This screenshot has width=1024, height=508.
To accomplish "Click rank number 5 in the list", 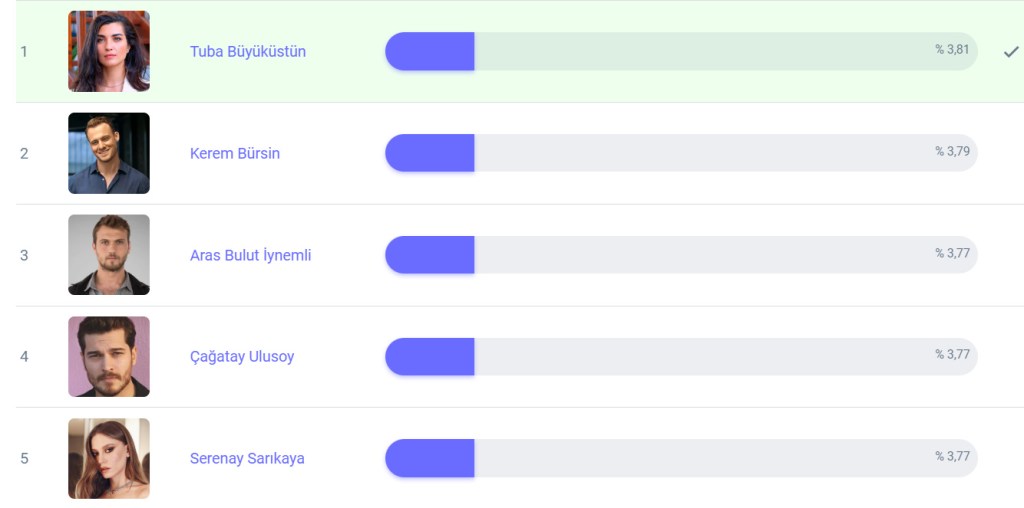I will (24, 458).
